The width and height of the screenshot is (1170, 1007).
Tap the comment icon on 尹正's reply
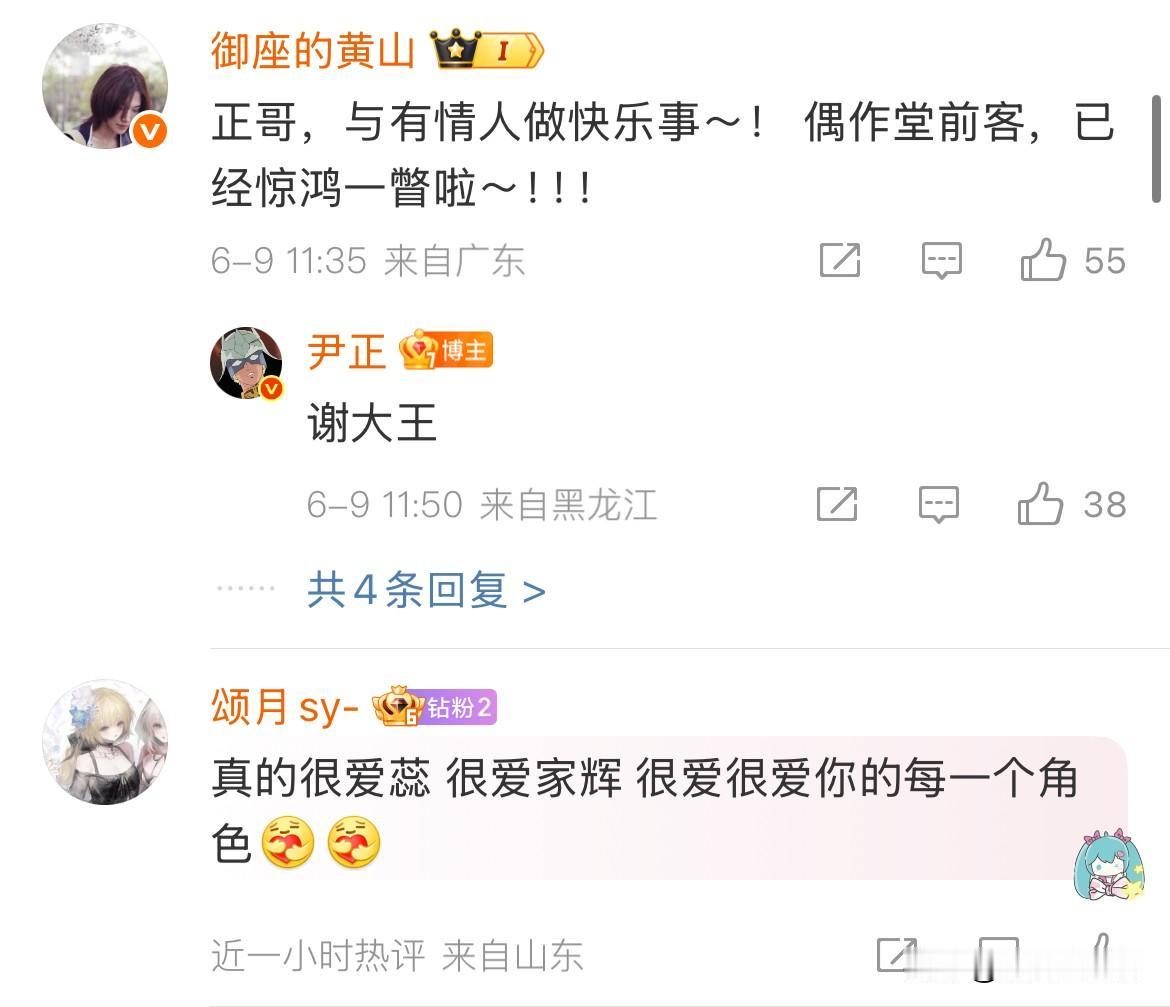pyautogui.click(x=938, y=504)
